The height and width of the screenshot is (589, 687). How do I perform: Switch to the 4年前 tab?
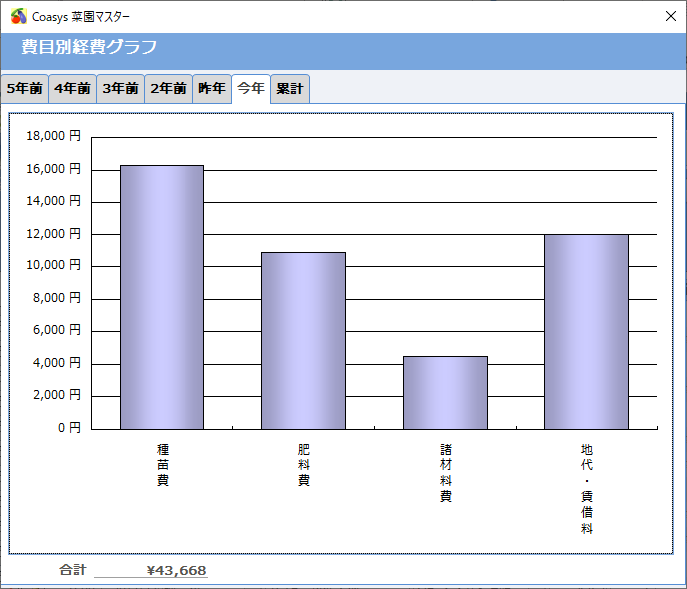tap(72, 89)
